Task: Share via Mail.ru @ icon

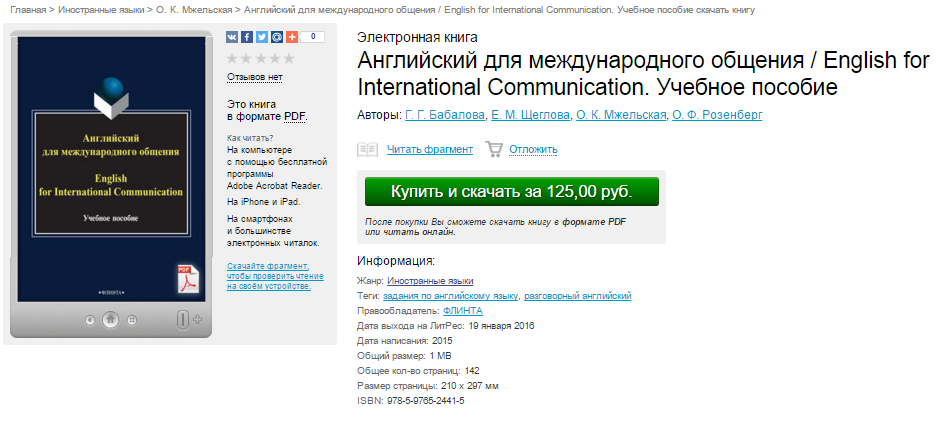Action: (x=277, y=37)
